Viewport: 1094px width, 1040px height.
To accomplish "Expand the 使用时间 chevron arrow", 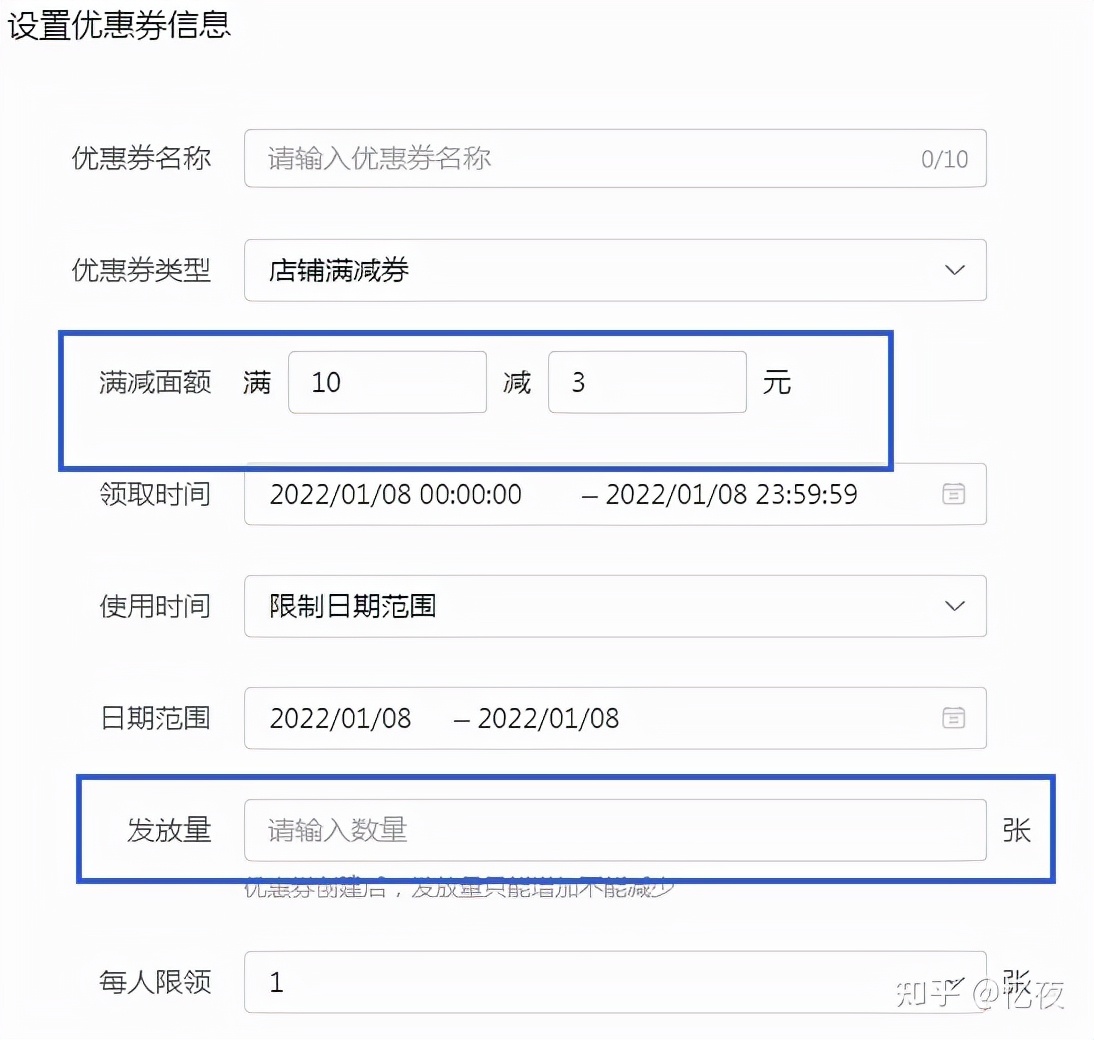I will click(954, 606).
